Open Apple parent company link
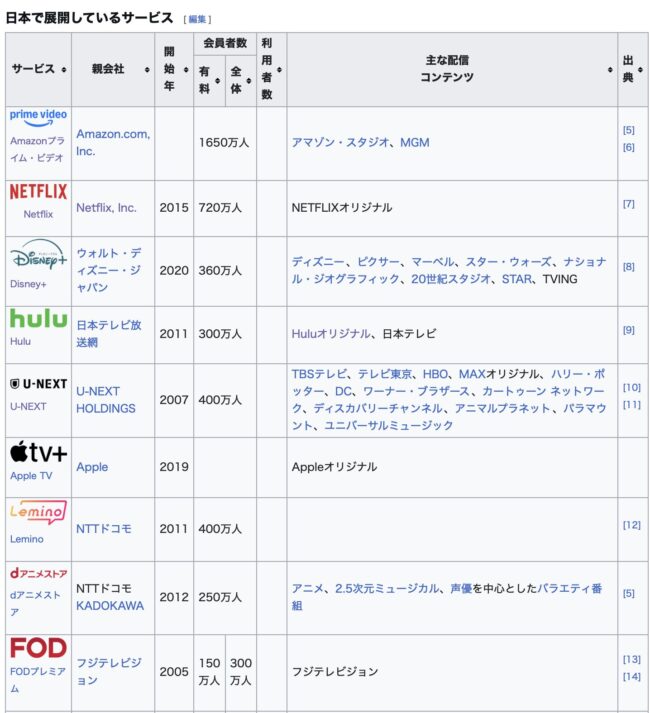The width and height of the screenshot is (650, 713). (x=92, y=467)
